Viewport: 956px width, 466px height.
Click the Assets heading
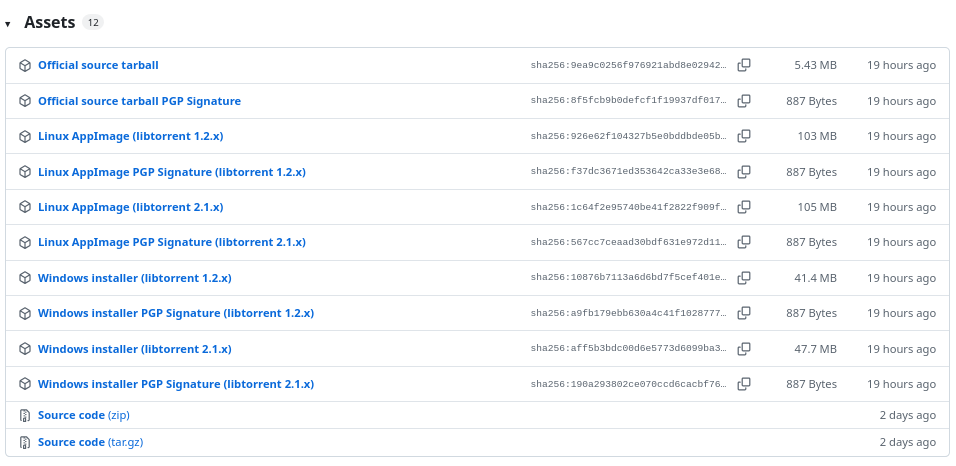pyautogui.click(x=49, y=23)
